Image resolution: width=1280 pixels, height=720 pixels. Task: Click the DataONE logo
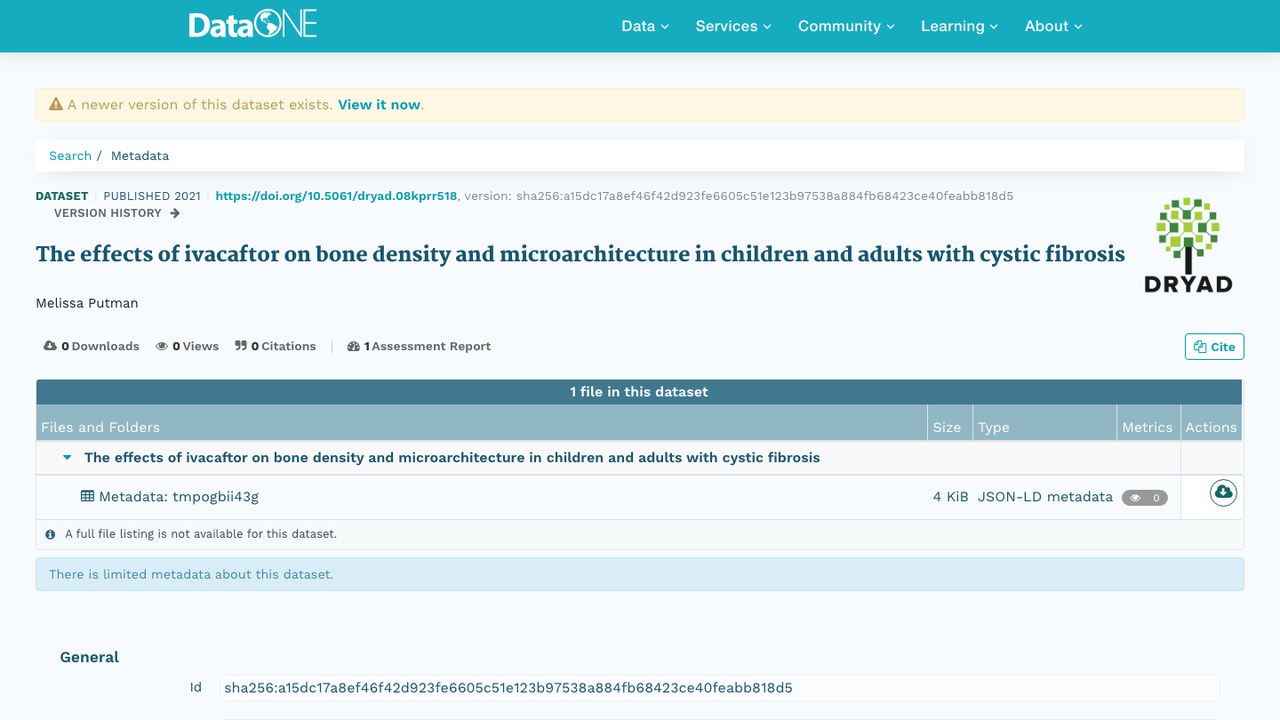coord(253,25)
